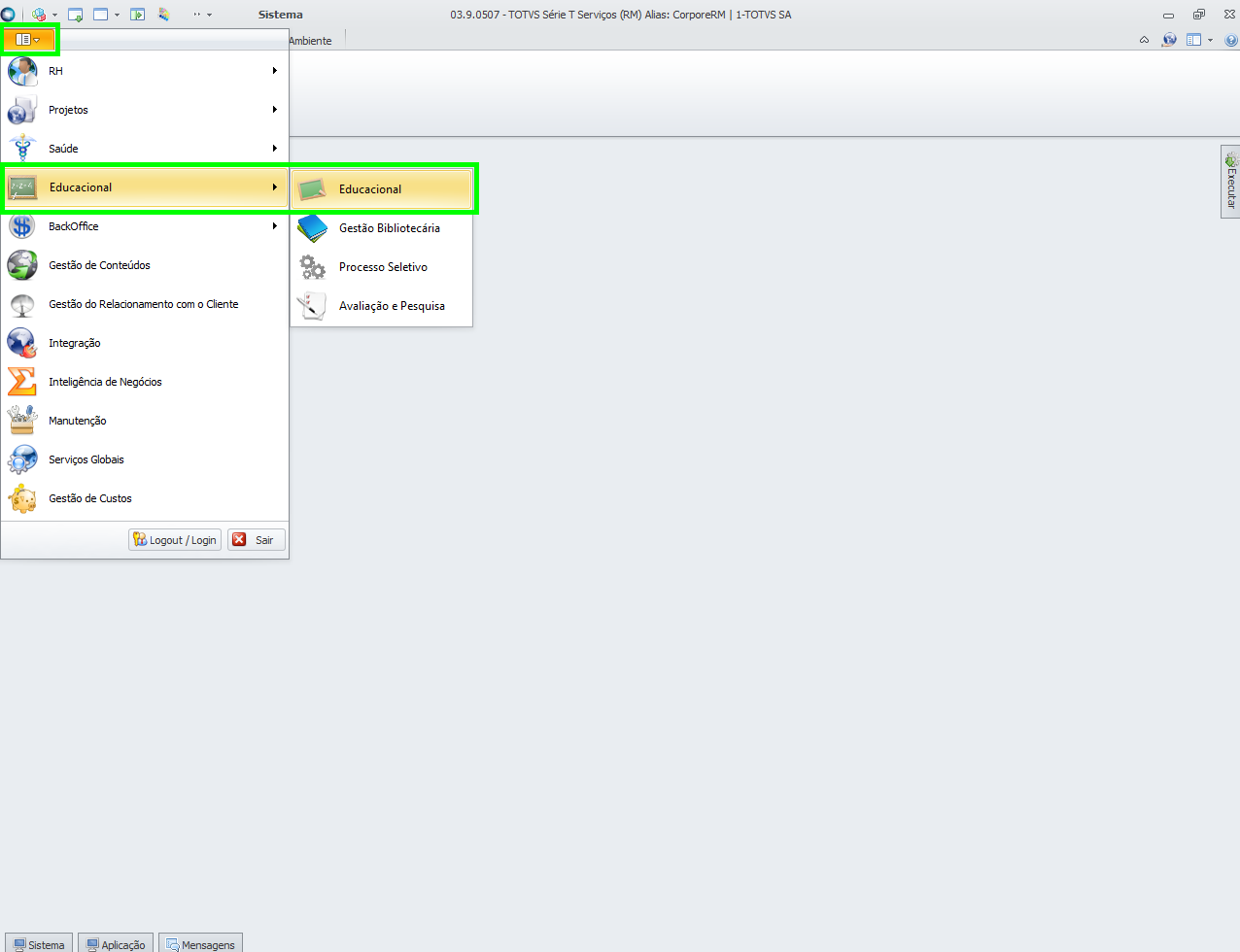The height and width of the screenshot is (952, 1240).
Task: Click the Inteligência de Negócios sigma icon
Action: (22, 382)
